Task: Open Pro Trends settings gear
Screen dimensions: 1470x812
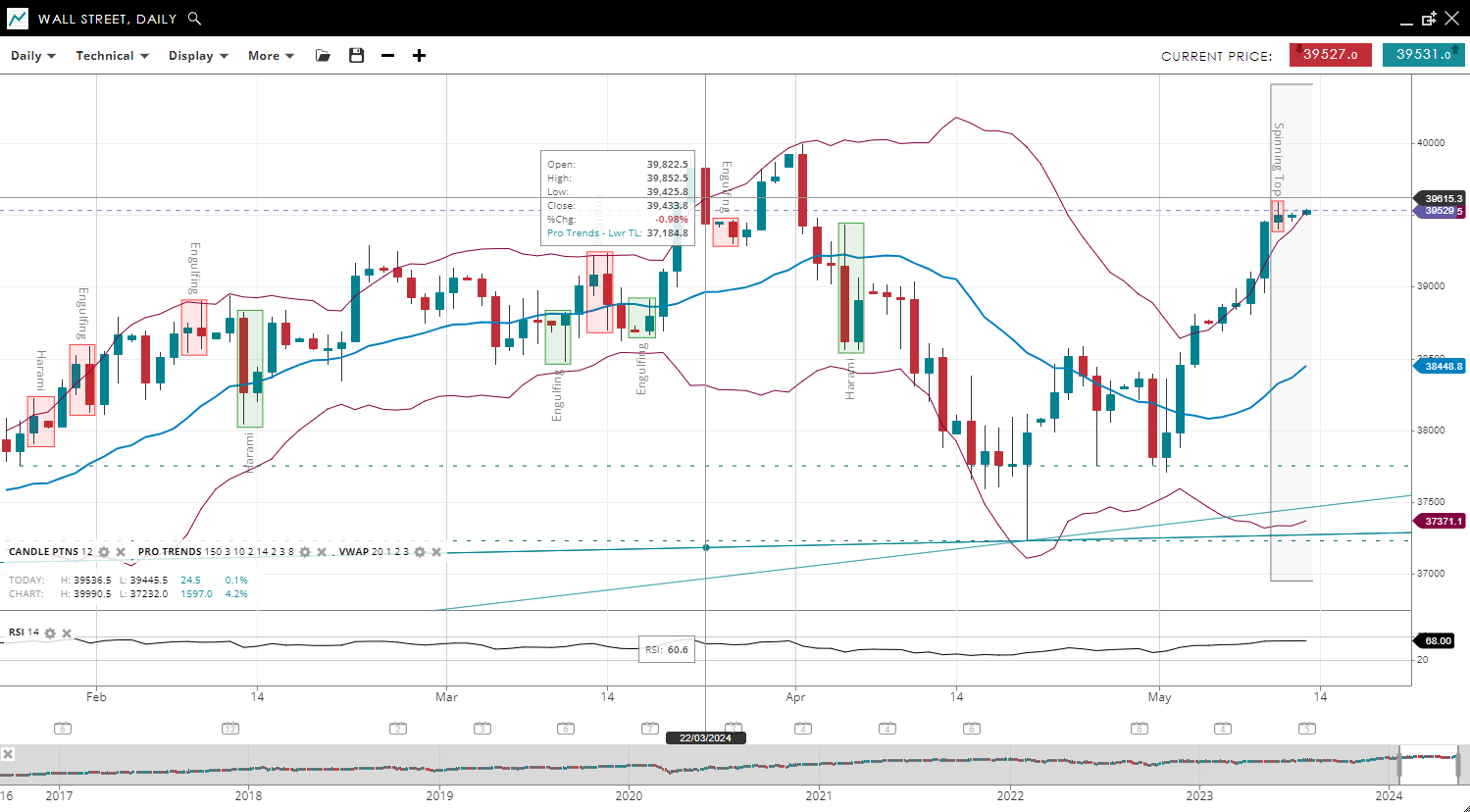Action: [305, 552]
